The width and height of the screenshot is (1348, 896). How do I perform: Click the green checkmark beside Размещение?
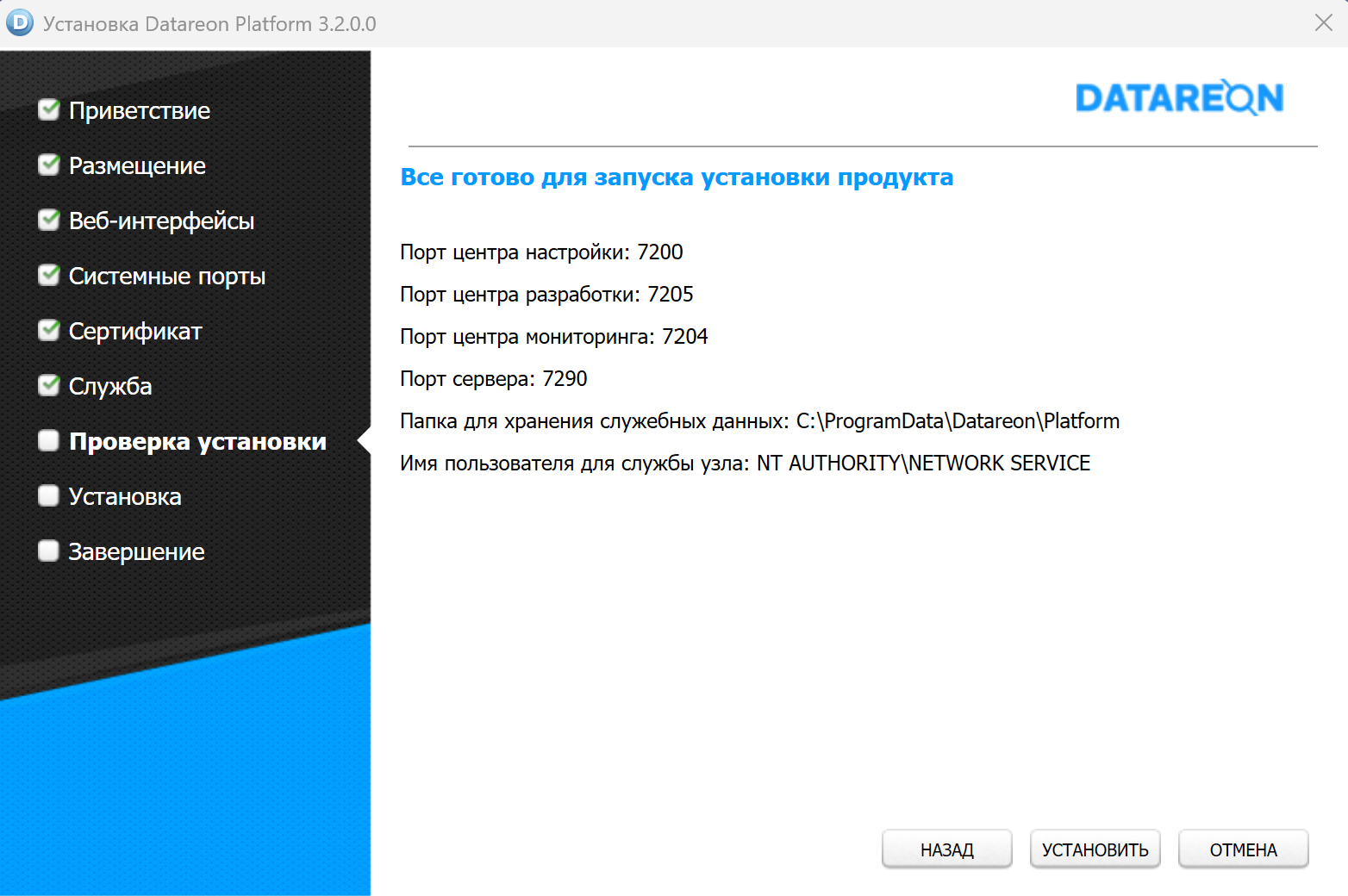pos(49,165)
